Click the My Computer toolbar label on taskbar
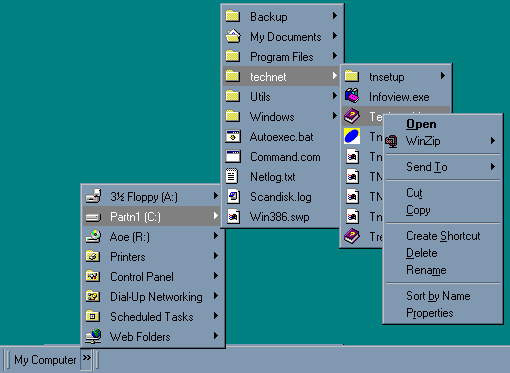 tap(45, 360)
